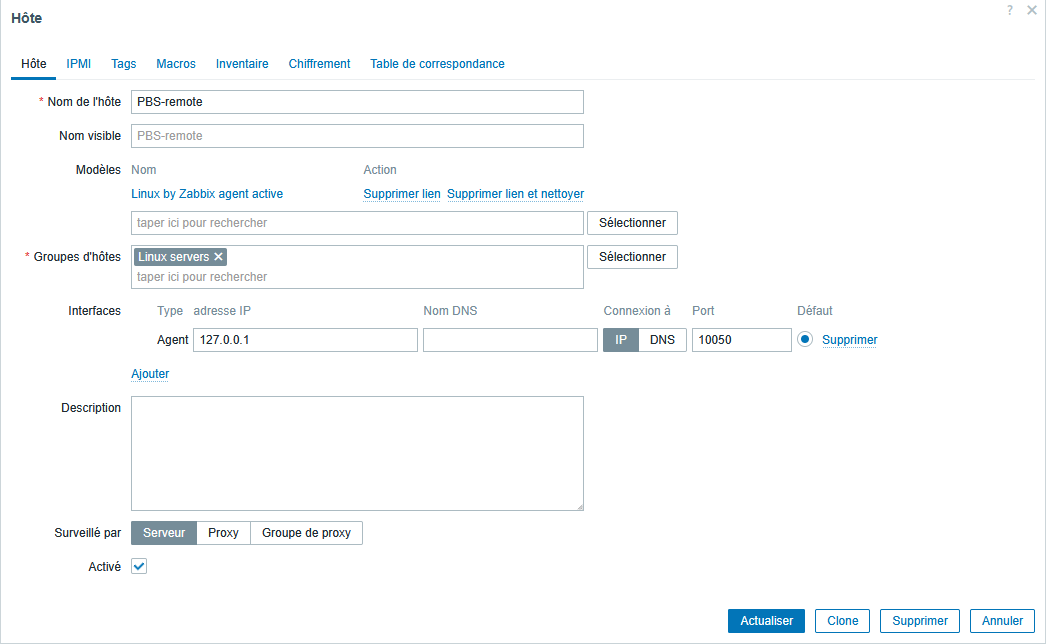Click the Supprimer lien link
The image size is (1046, 644).
tap(401, 193)
